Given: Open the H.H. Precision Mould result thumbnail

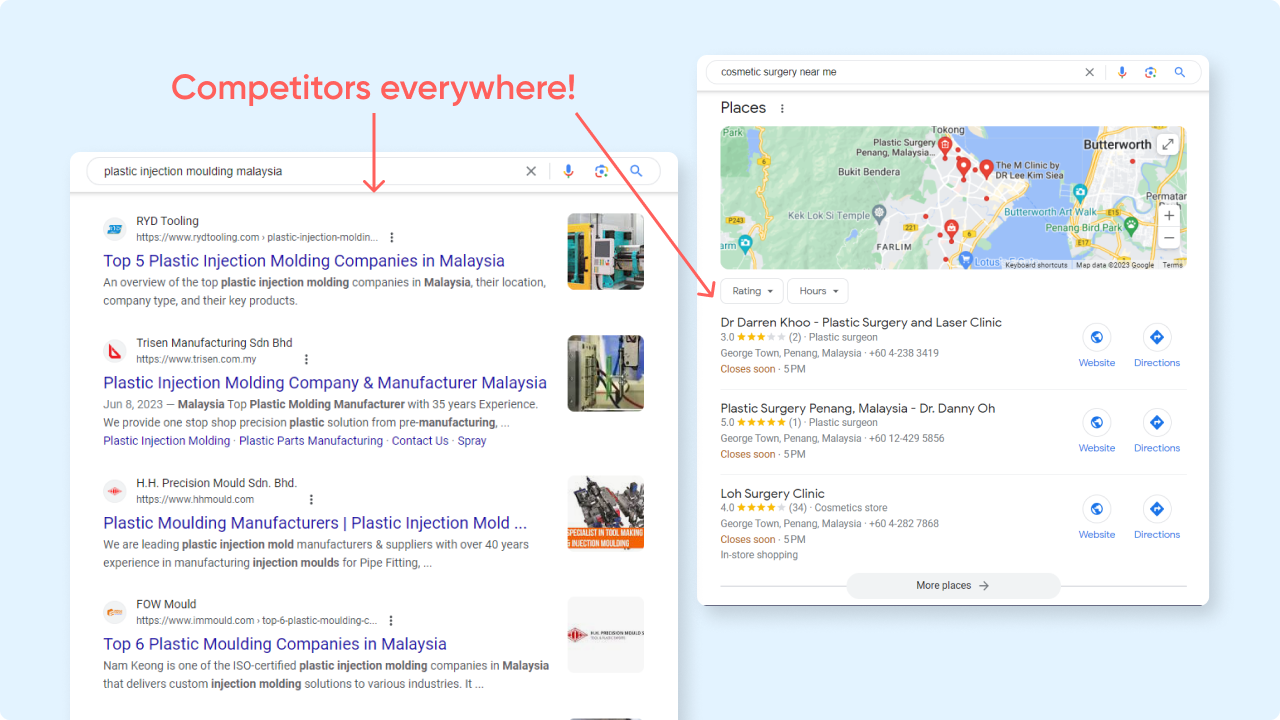Looking at the screenshot, I should click(x=606, y=513).
